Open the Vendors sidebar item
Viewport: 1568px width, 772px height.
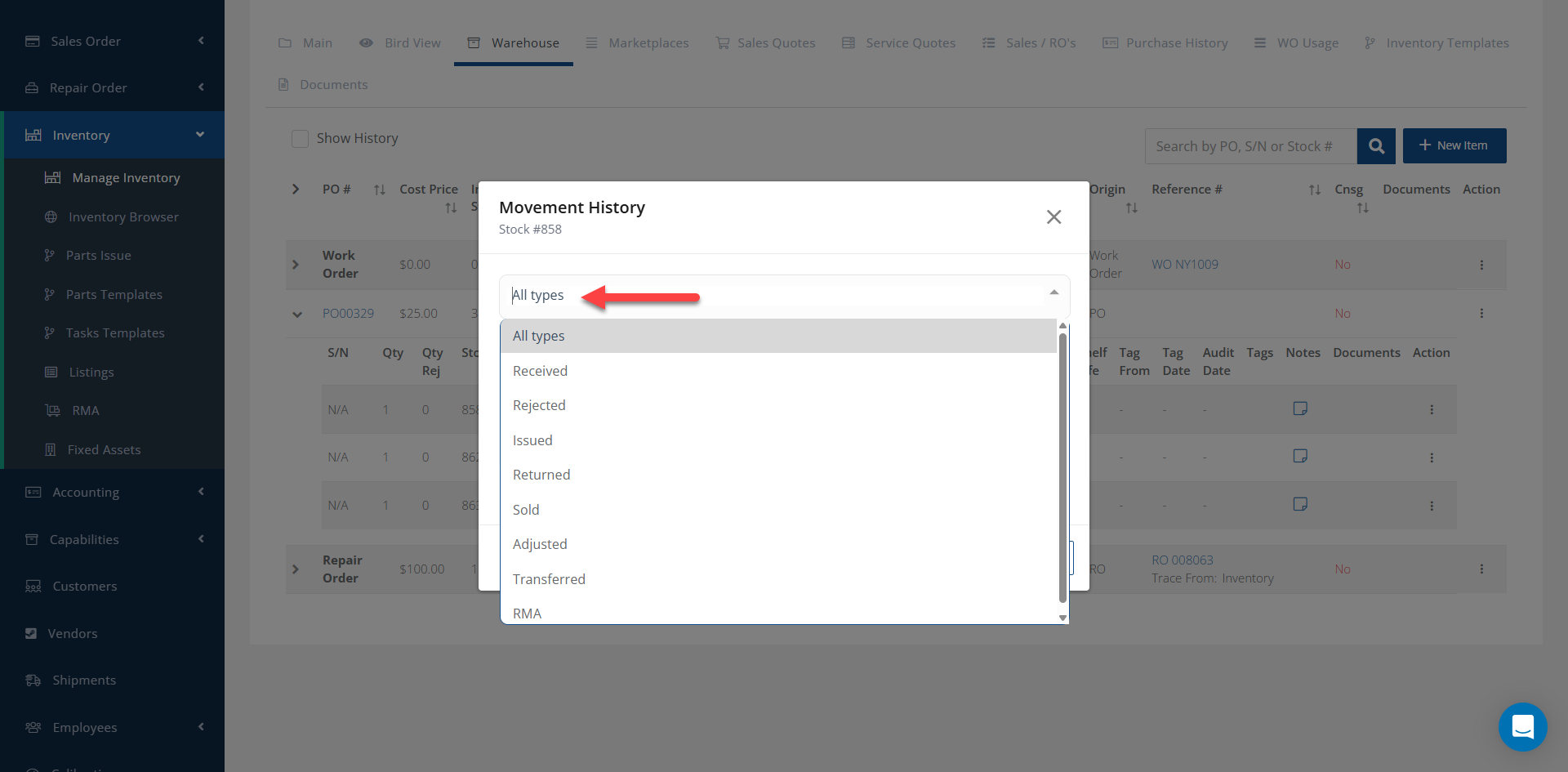pyautogui.click(x=73, y=633)
